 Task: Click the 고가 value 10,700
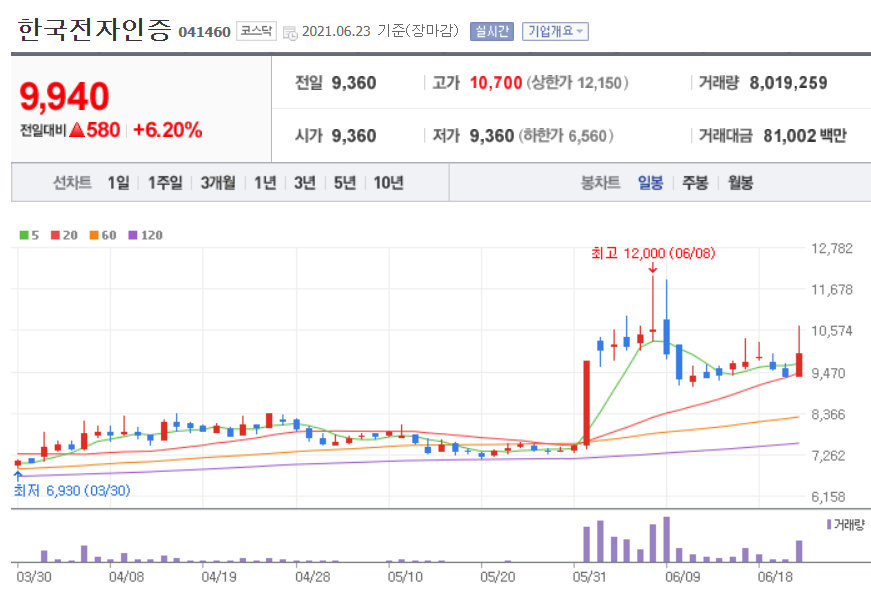click(x=496, y=83)
